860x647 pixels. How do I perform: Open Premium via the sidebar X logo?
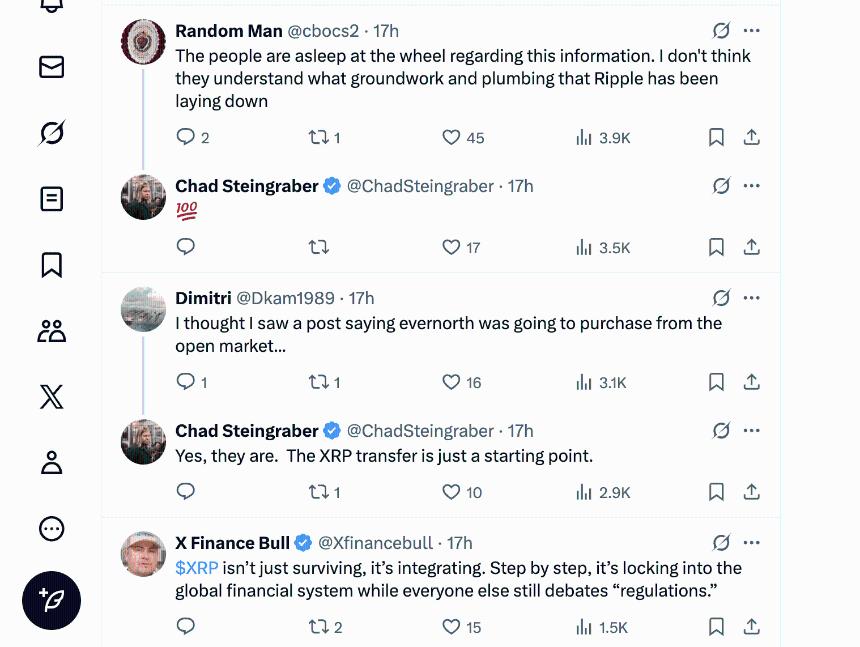[51, 397]
